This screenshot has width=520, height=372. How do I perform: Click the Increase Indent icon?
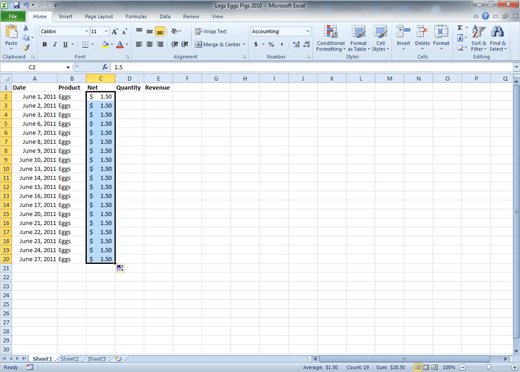tap(185, 44)
